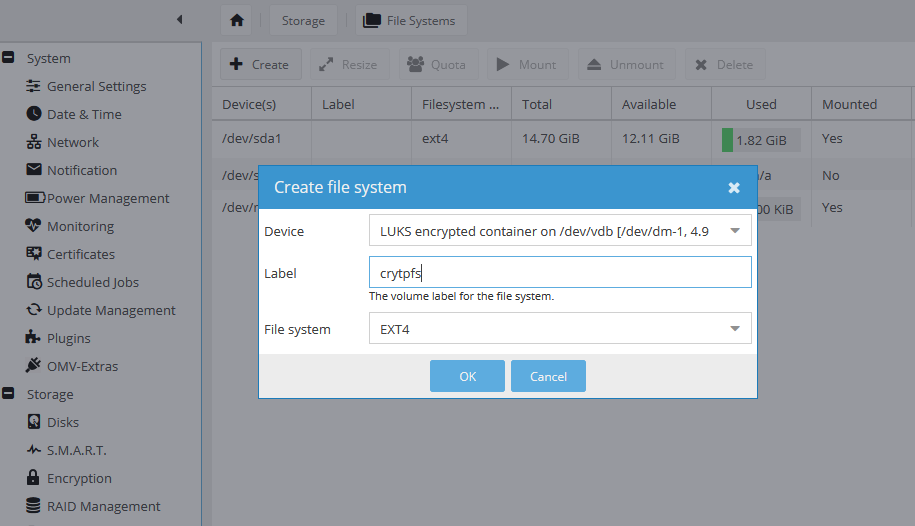Image resolution: width=915 pixels, height=526 pixels.
Task: Open the File system type dropdown
Action: pos(735,329)
